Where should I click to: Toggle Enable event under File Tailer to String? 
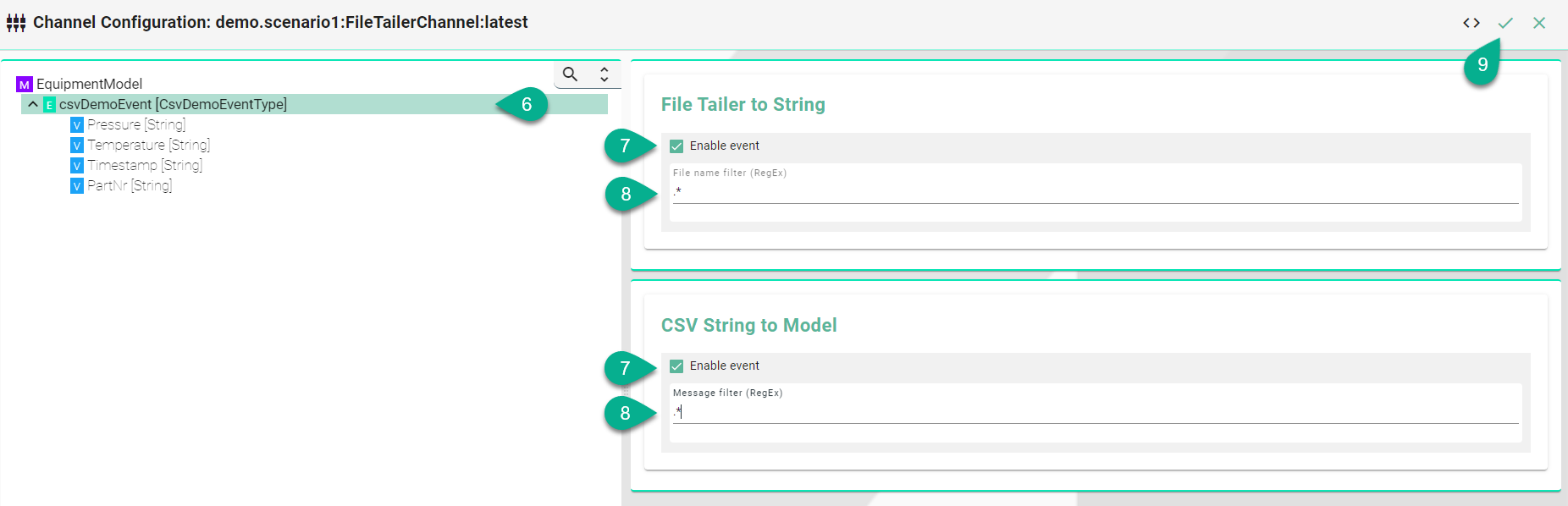[676, 146]
